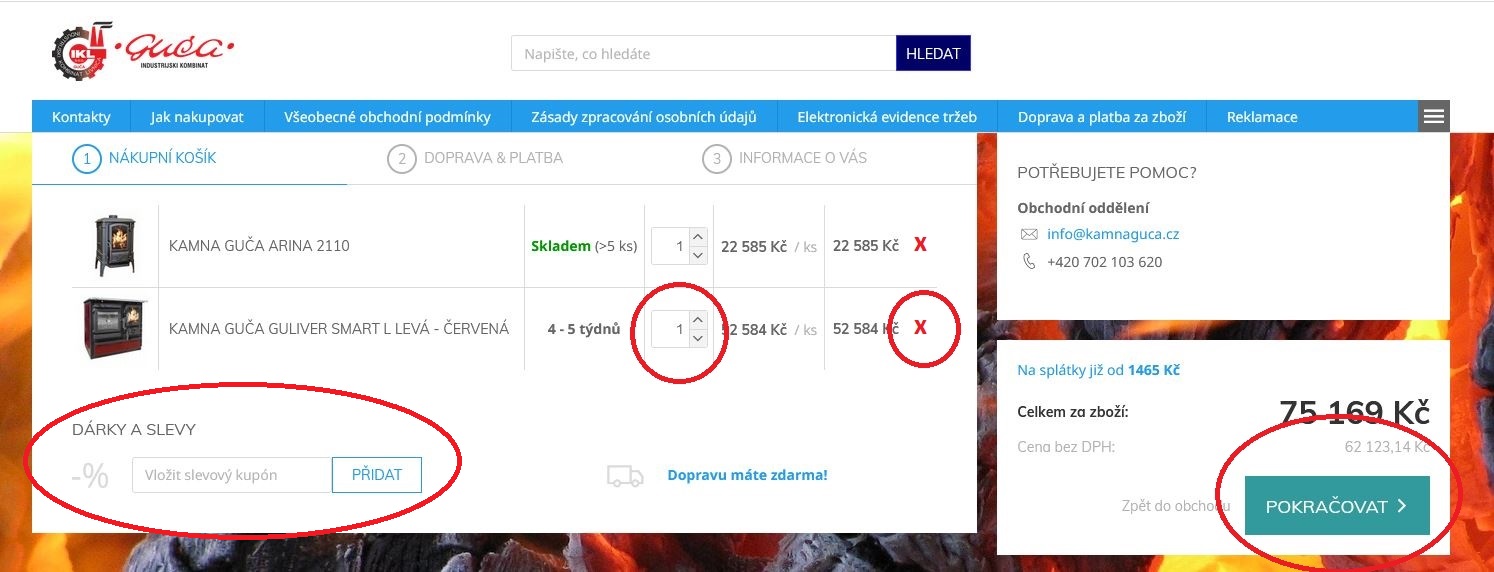The image size is (1494, 572).
Task: Increase quantity of Guliver Smart L
Action: tap(698, 319)
